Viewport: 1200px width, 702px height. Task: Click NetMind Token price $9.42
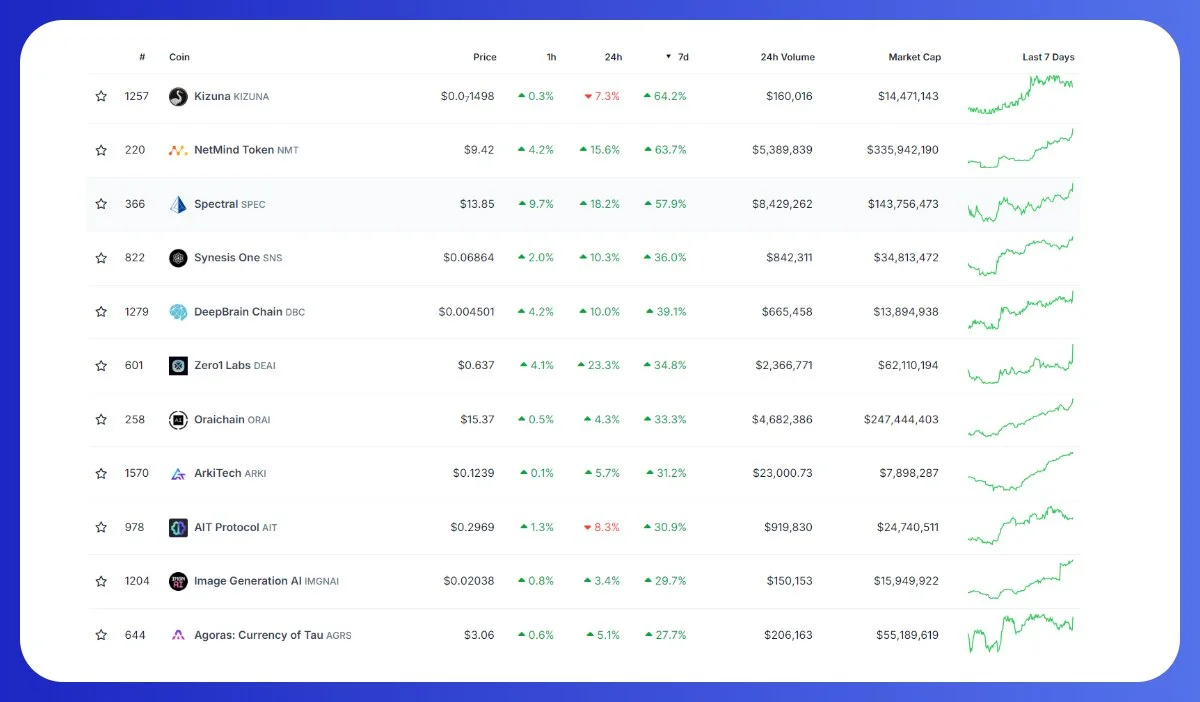point(480,151)
